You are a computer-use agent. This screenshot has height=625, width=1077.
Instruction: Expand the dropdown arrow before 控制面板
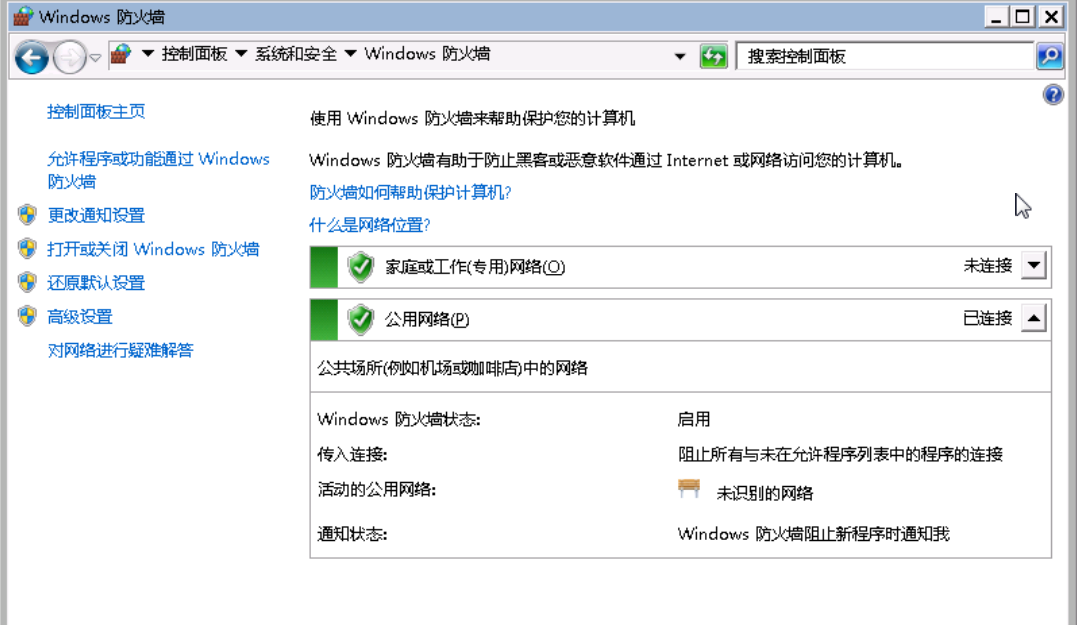click(x=147, y=54)
